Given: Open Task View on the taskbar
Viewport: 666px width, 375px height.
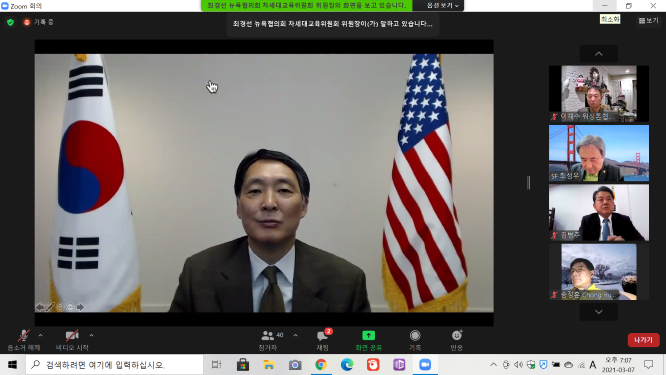Looking at the screenshot, I should 217,364.
